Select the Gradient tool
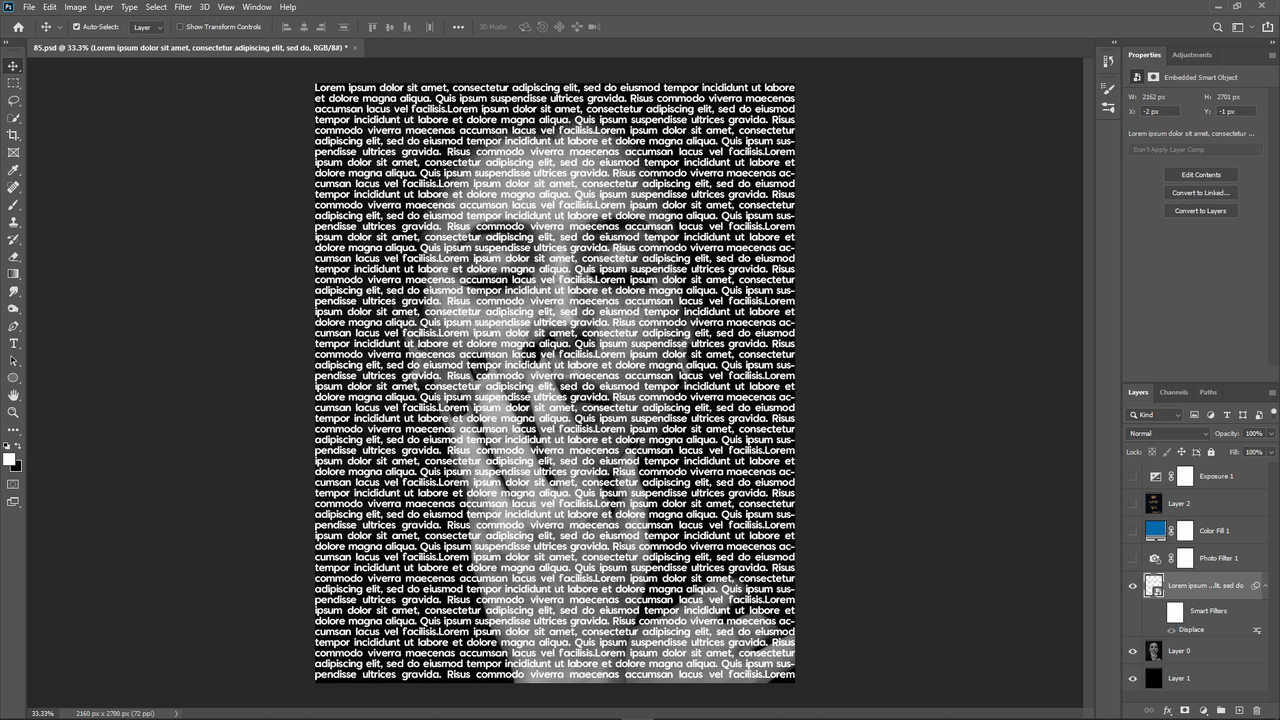1280x720 pixels. (13, 274)
